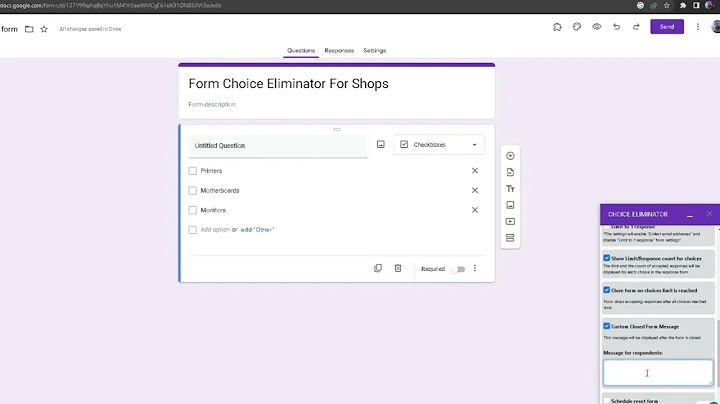Click the add "Other" link
The width and height of the screenshot is (720, 404).
pyautogui.click(x=257, y=230)
